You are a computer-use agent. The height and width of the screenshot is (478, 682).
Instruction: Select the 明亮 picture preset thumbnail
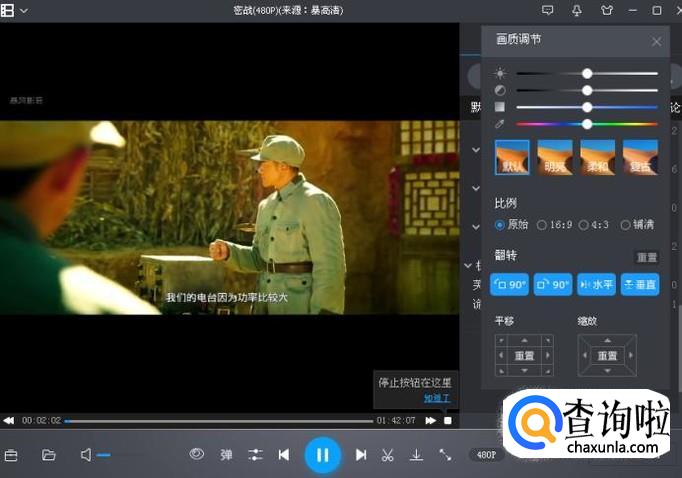pos(555,157)
